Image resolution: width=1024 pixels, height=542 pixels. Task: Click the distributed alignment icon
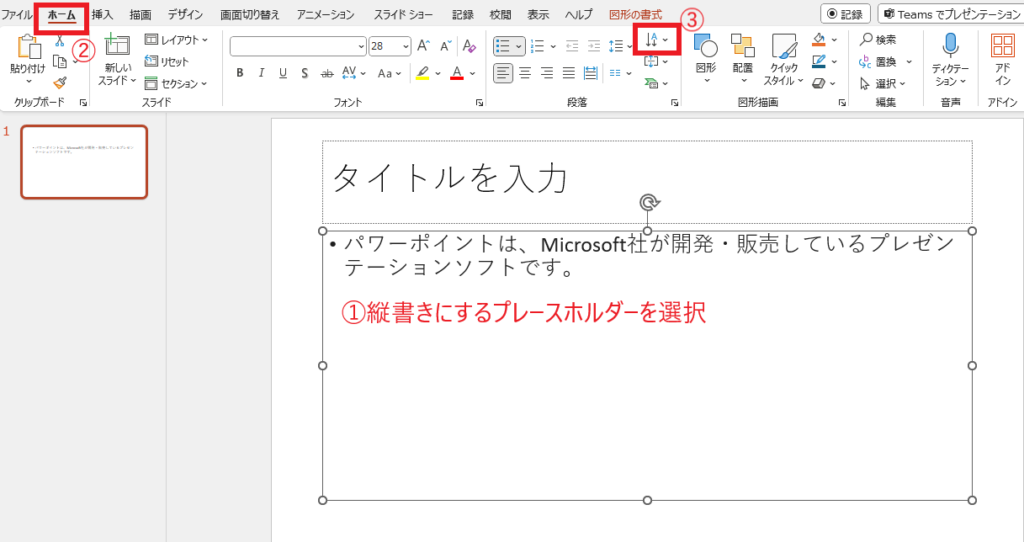point(591,73)
